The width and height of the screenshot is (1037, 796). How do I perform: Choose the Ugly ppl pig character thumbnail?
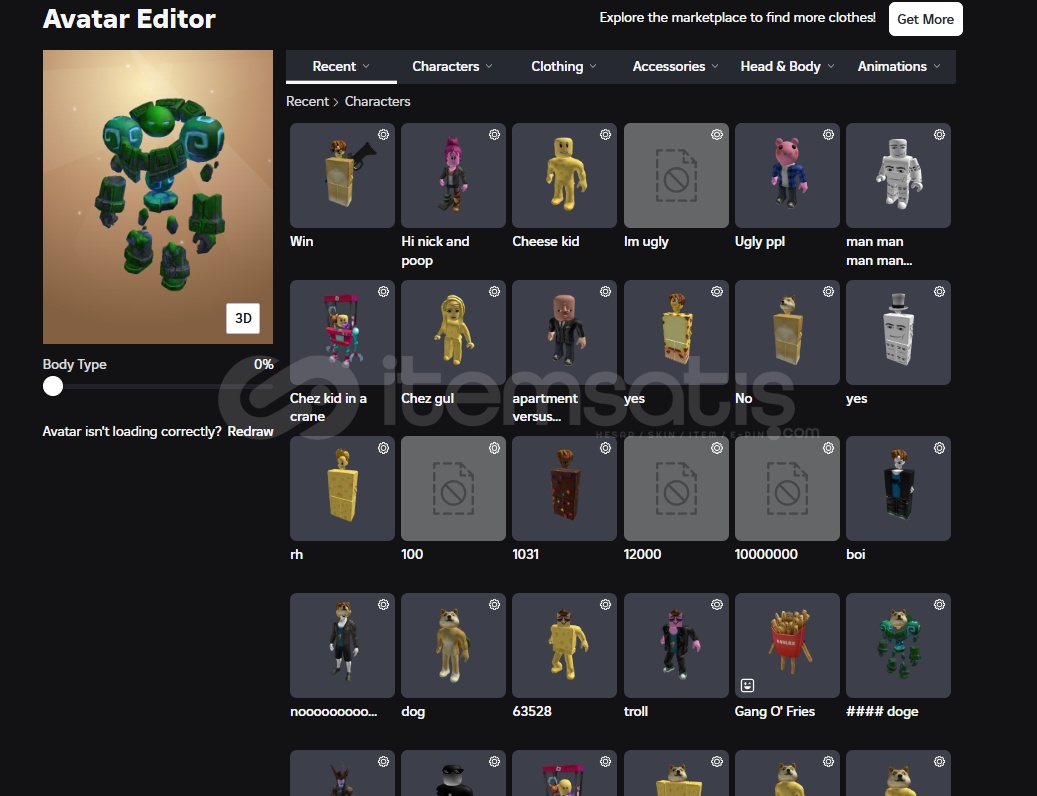coord(787,176)
